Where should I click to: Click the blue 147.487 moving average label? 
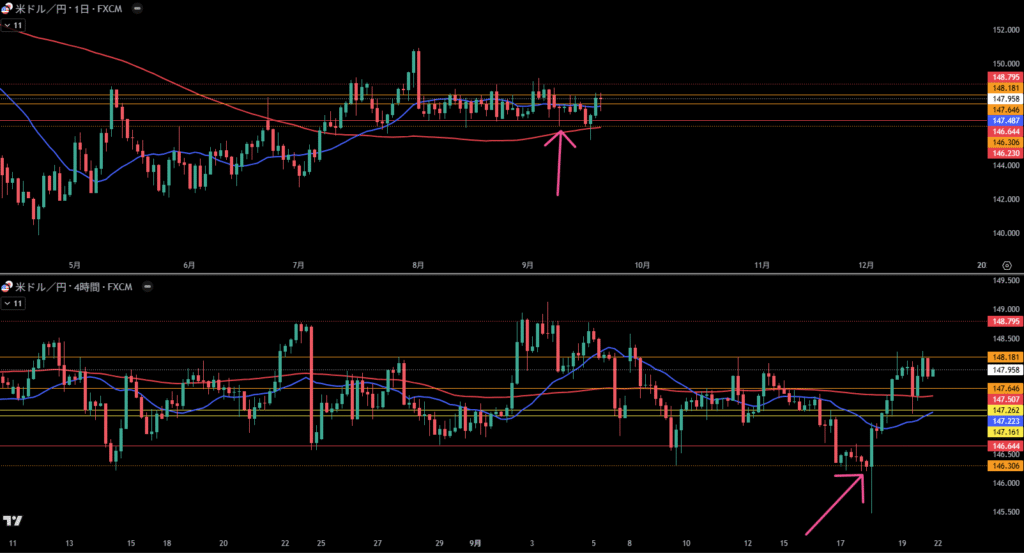click(x=1004, y=120)
